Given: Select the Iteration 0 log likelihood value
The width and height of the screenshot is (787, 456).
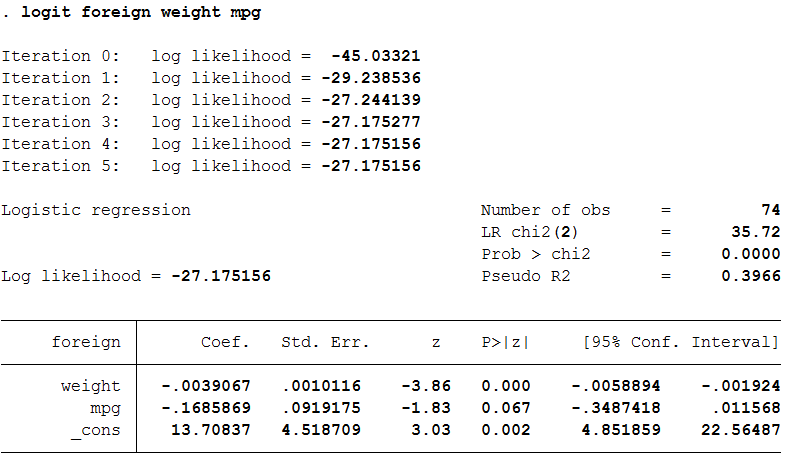Looking at the screenshot, I should [x=376, y=56].
